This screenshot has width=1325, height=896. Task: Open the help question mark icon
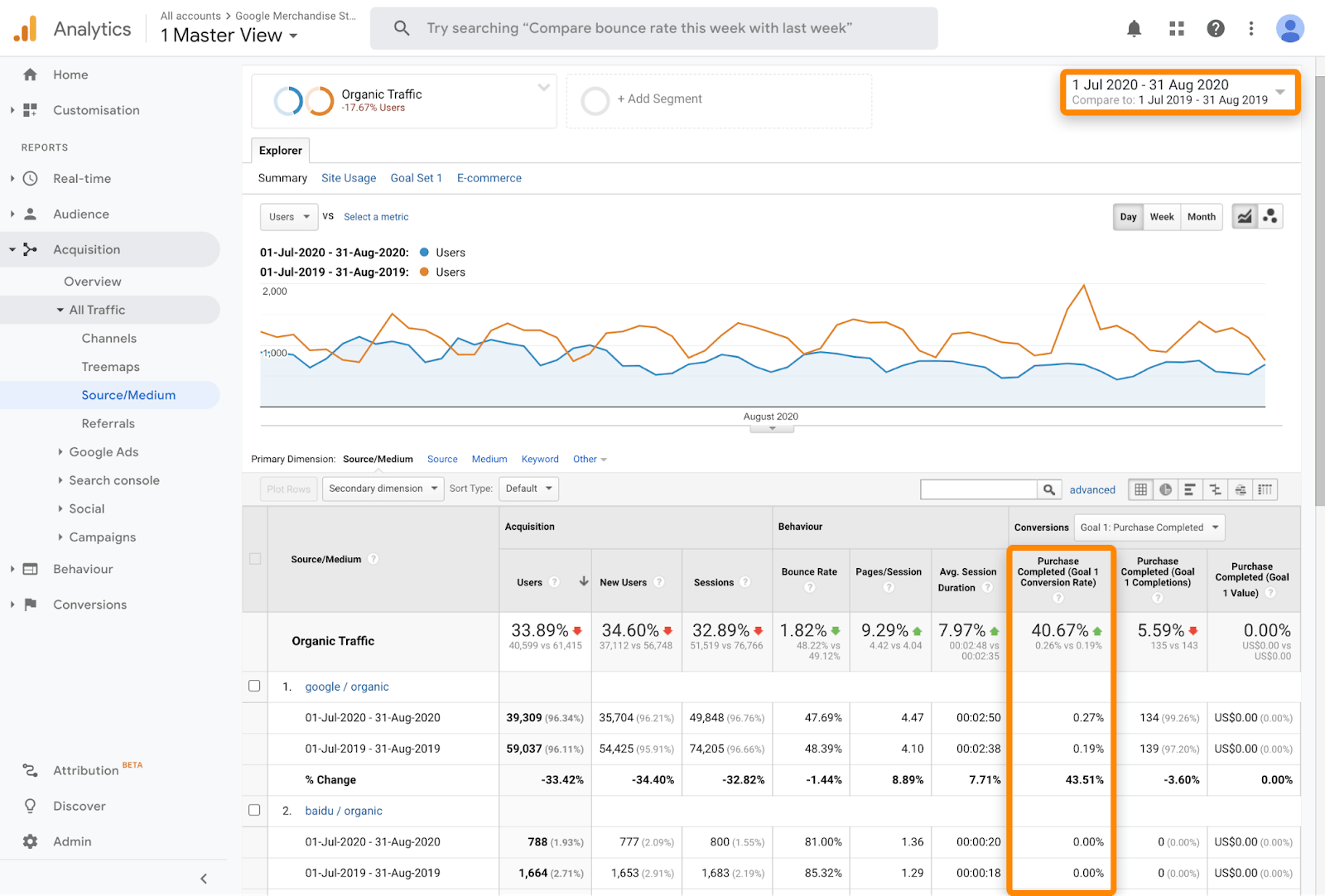pyautogui.click(x=1215, y=29)
